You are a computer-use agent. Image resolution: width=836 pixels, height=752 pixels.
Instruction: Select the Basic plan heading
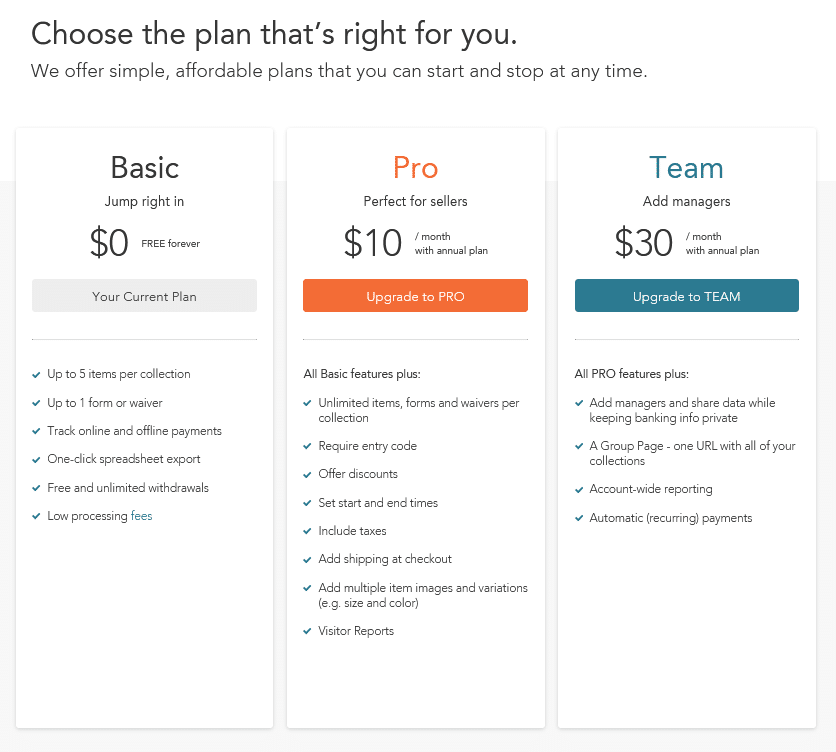click(144, 167)
